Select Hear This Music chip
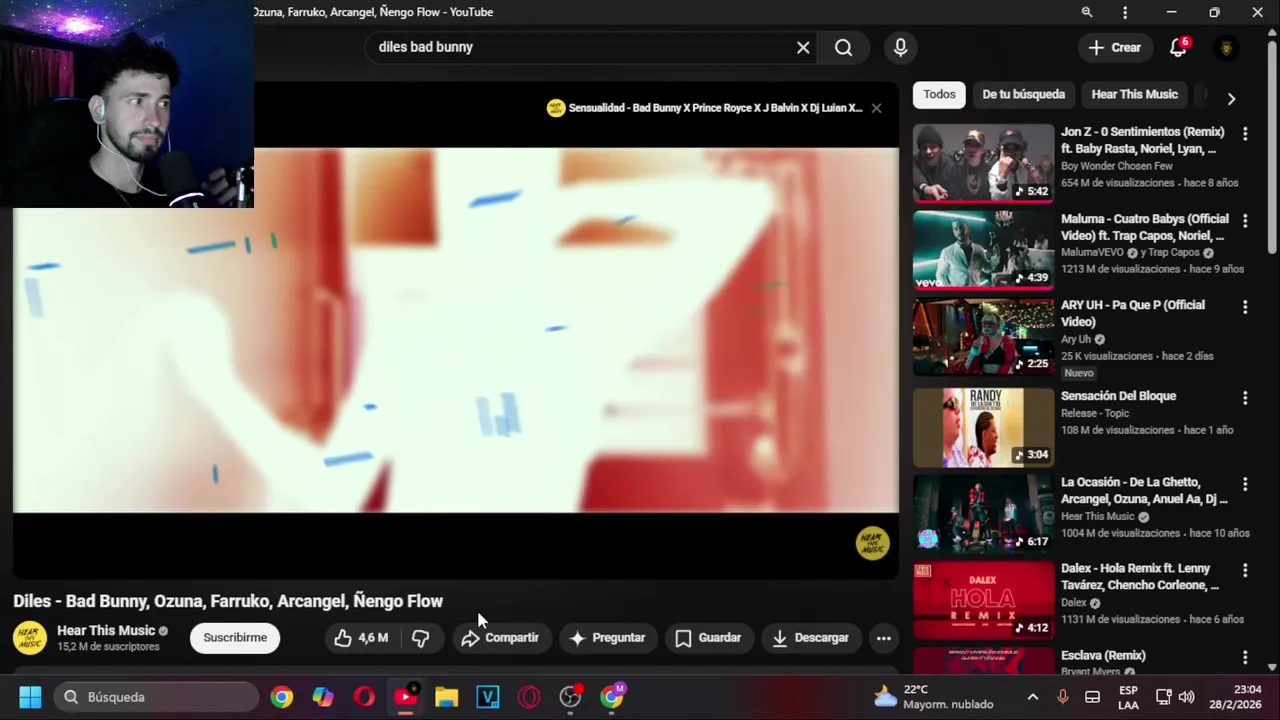The height and width of the screenshot is (720, 1280). click(1134, 94)
